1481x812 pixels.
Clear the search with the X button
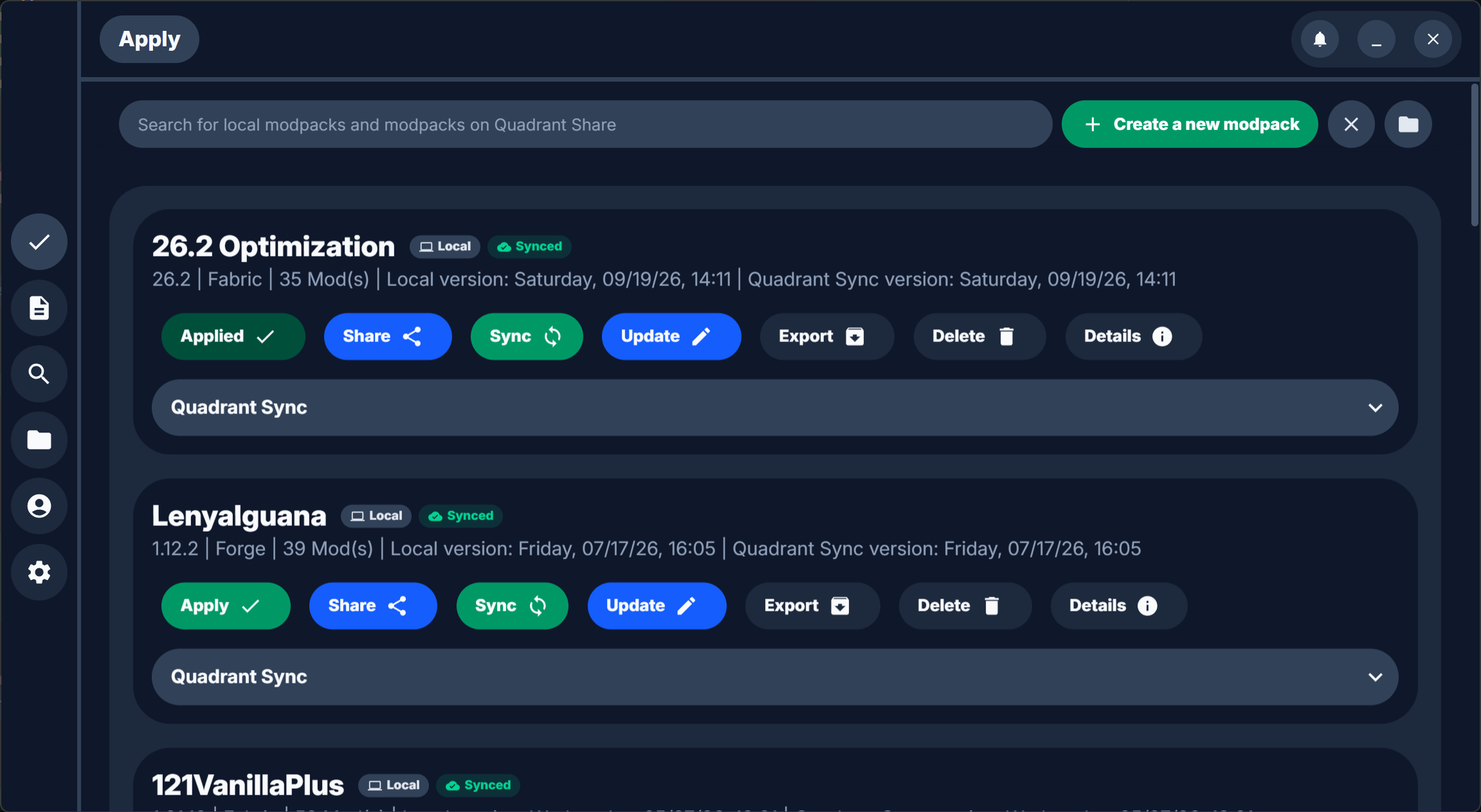1351,124
